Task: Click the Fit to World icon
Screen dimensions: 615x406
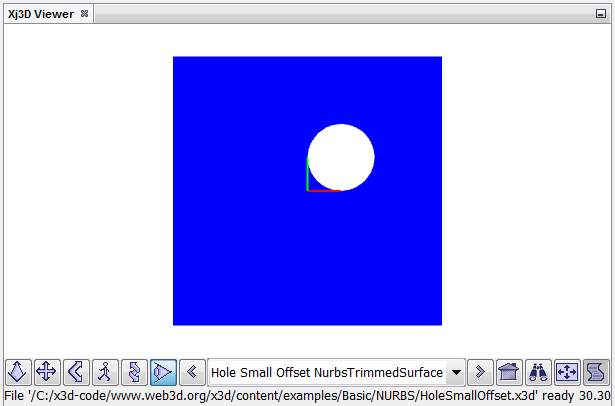Action: pos(567,373)
